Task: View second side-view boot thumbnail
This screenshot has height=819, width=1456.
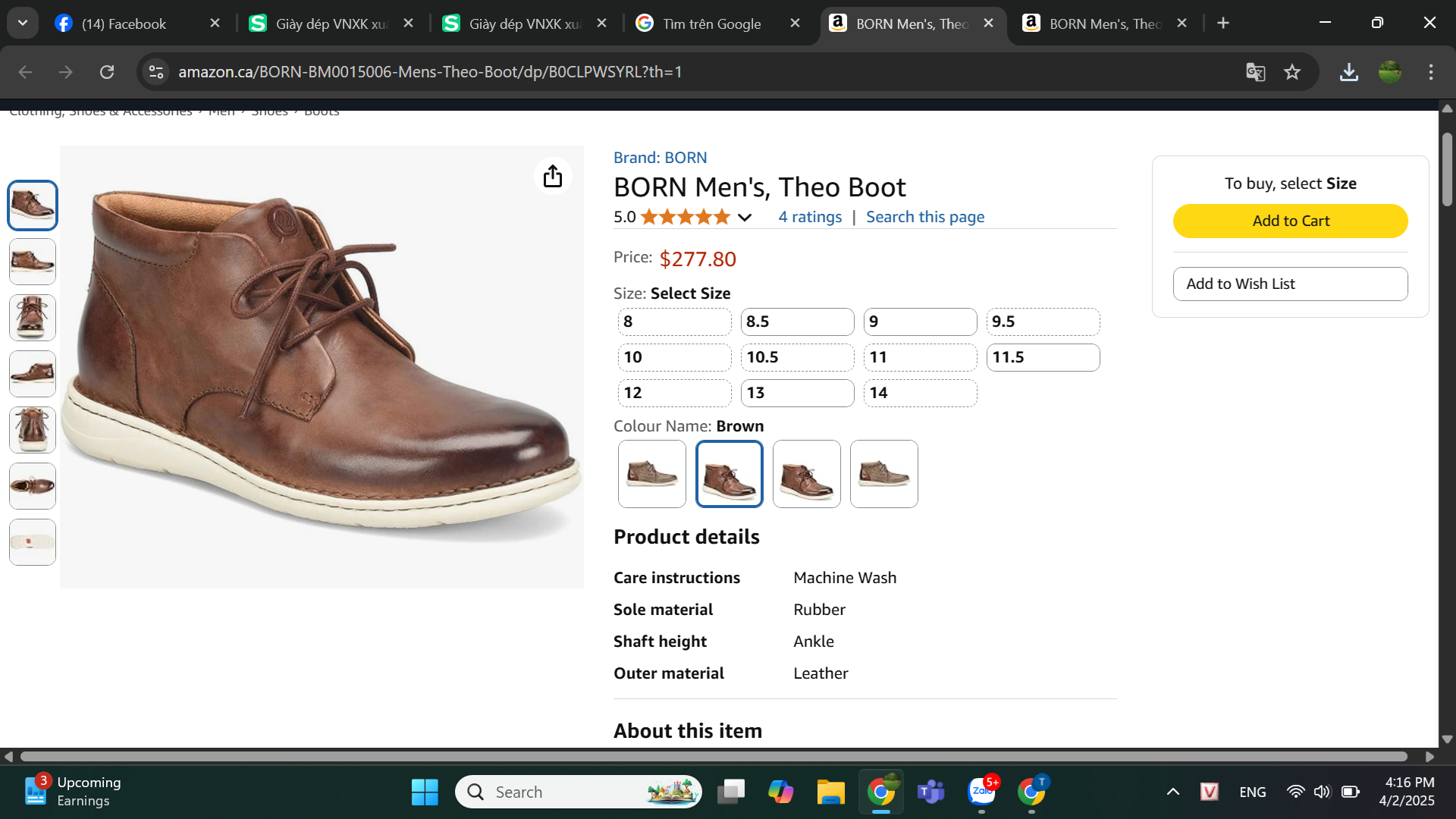Action: 33,262
